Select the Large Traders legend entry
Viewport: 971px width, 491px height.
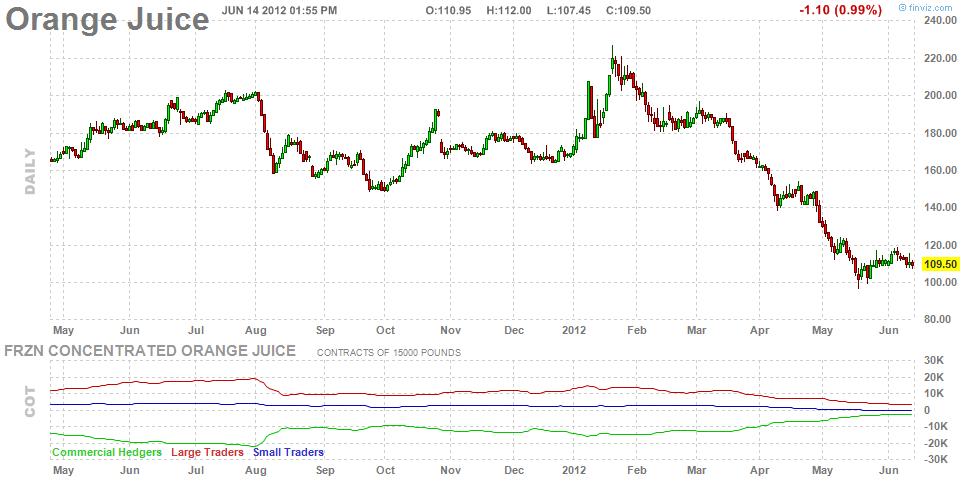tap(207, 453)
